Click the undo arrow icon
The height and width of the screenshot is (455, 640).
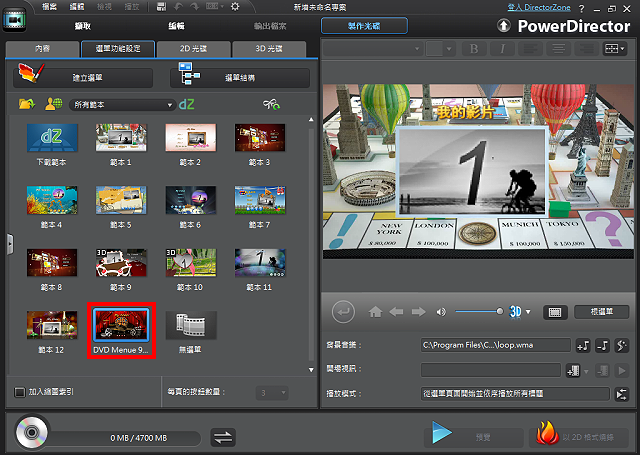point(178,7)
